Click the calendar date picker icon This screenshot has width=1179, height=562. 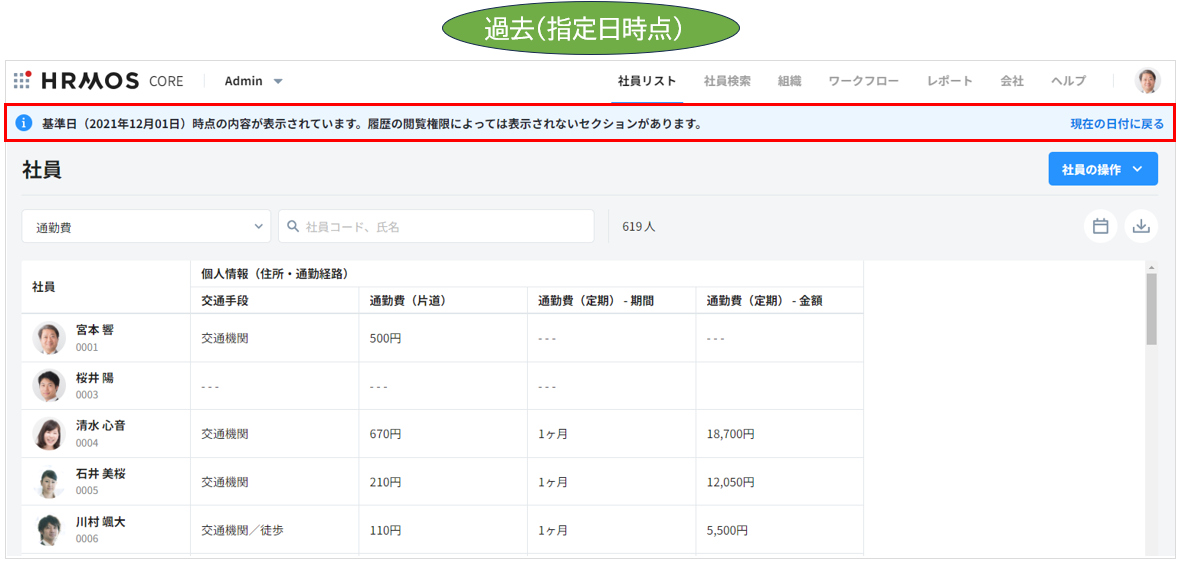pyautogui.click(x=1100, y=226)
